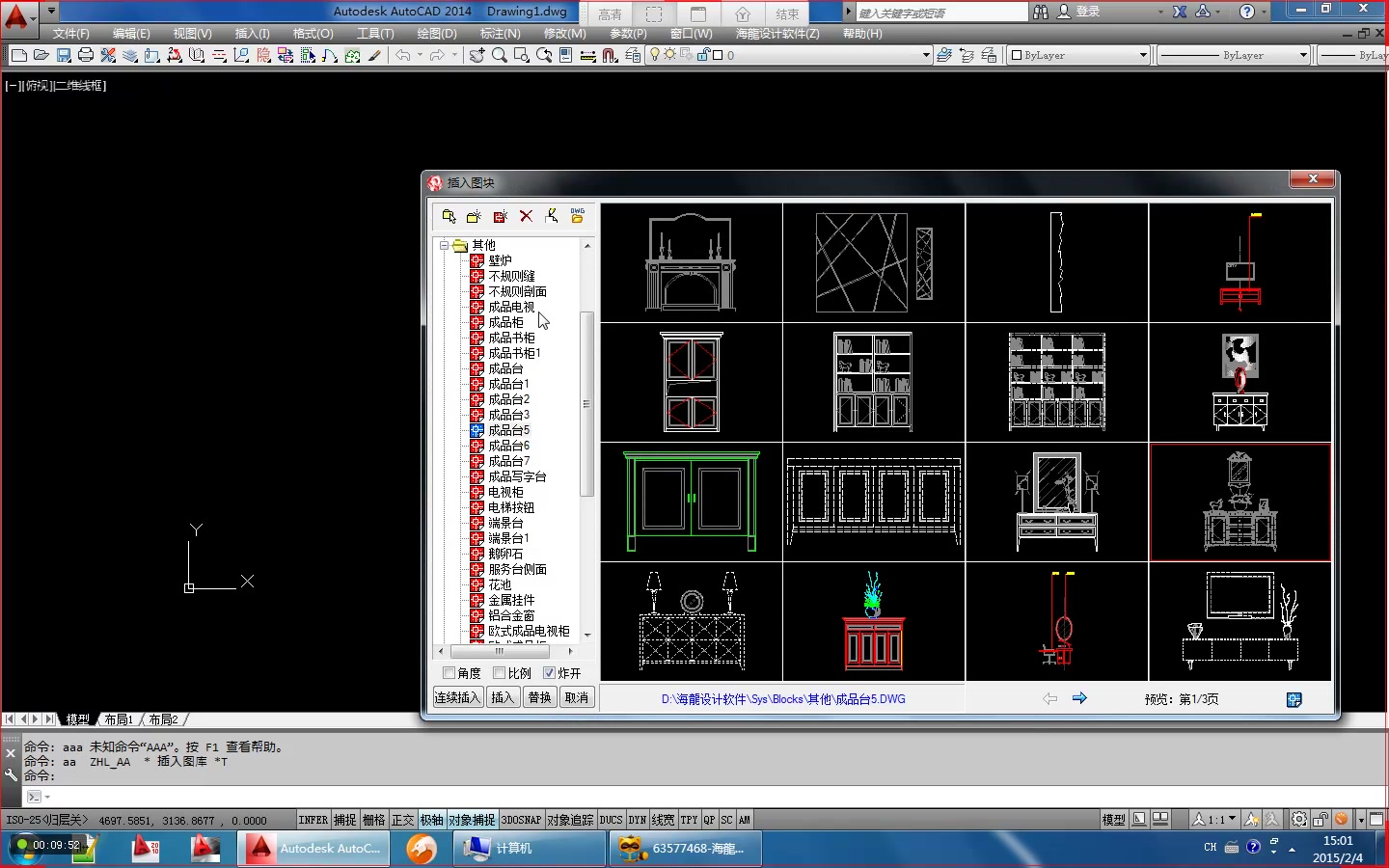Click the AutoCAD application logo button
The width and height of the screenshot is (1389, 868).
[17, 16]
